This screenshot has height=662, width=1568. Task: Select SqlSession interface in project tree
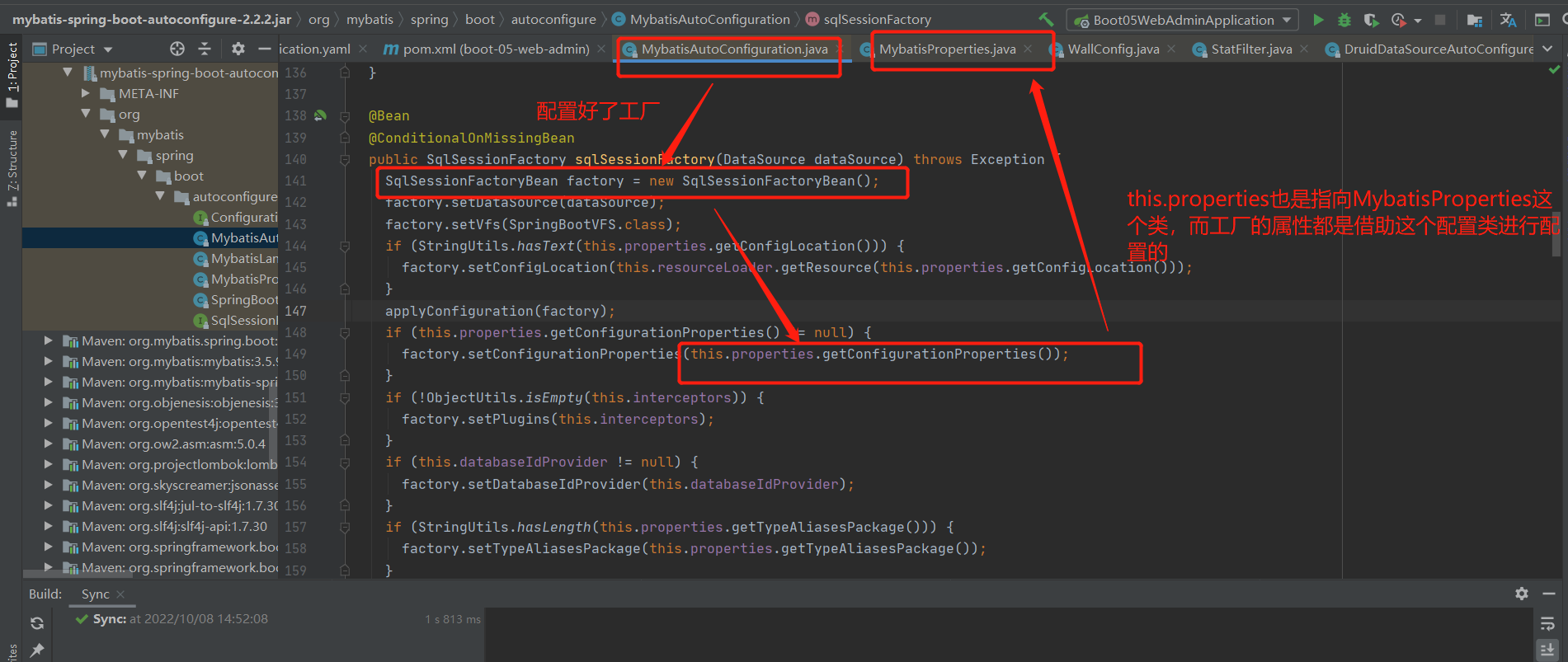235,321
